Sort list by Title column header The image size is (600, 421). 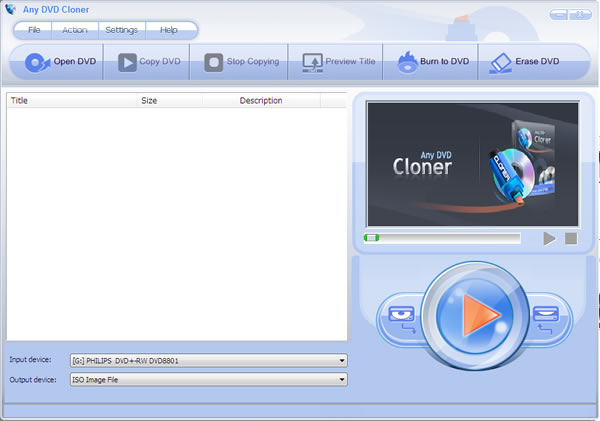click(x=72, y=100)
